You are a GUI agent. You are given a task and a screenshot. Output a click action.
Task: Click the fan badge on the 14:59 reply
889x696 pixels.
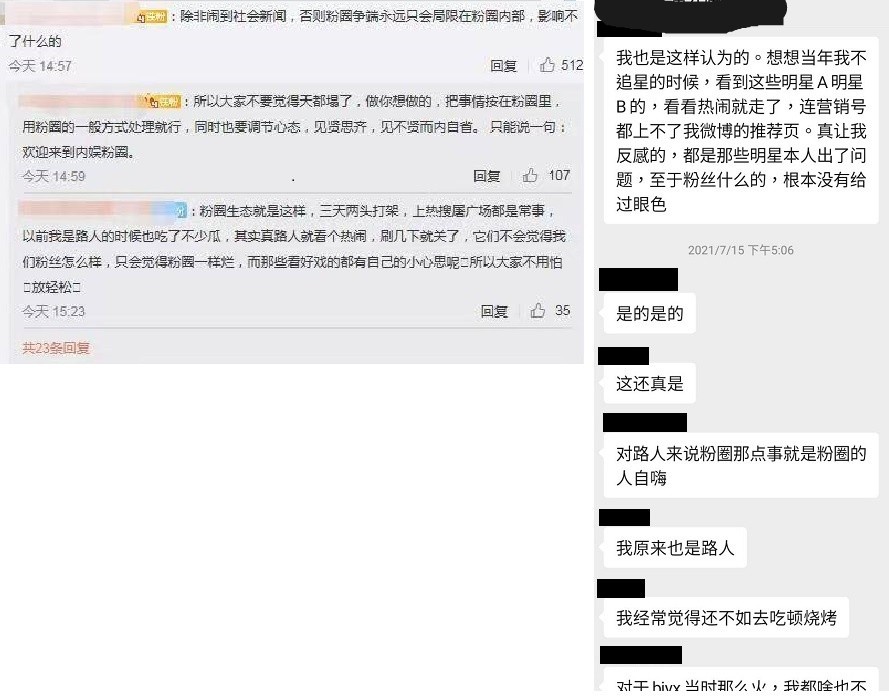164,102
